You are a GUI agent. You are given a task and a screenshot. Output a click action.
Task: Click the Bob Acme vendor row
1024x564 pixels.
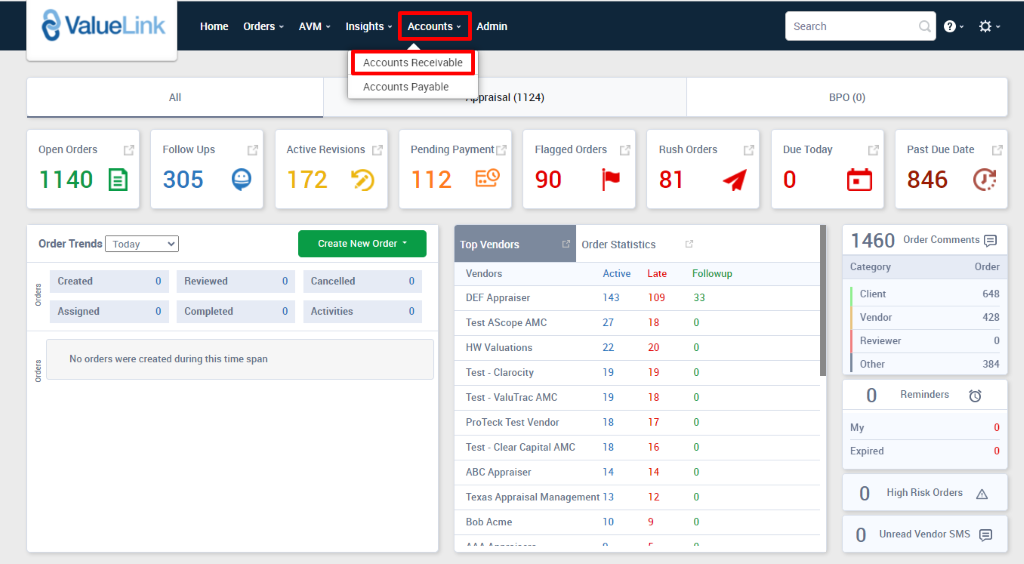637,522
